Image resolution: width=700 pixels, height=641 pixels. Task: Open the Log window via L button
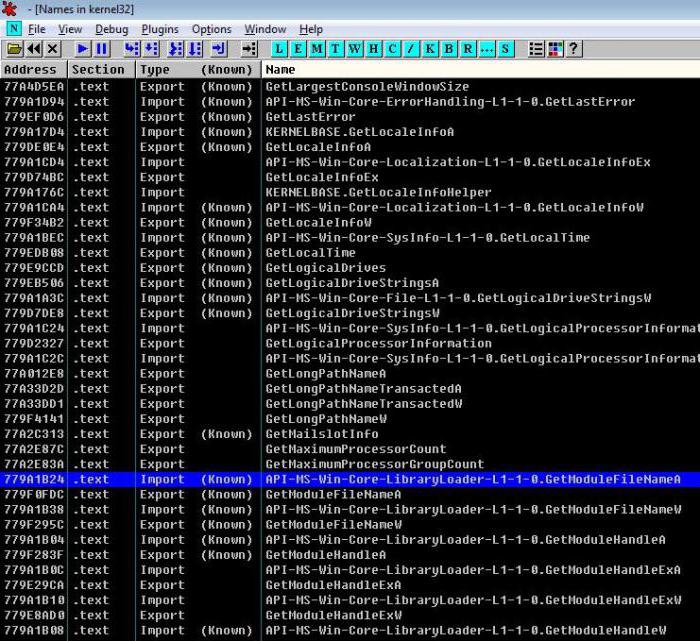[279, 49]
